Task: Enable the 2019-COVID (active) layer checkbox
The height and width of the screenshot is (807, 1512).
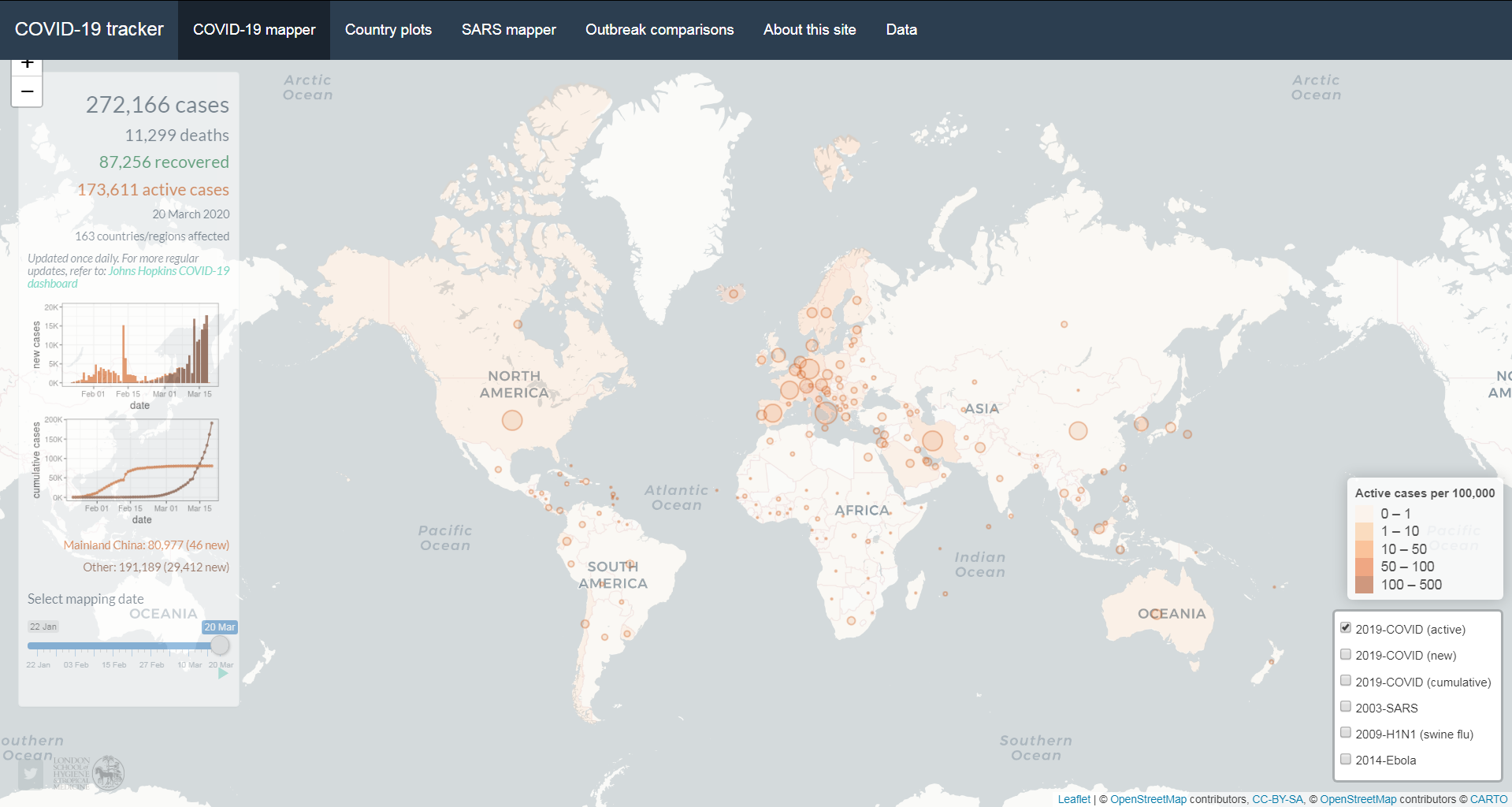Action: [x=1346, y=628]
